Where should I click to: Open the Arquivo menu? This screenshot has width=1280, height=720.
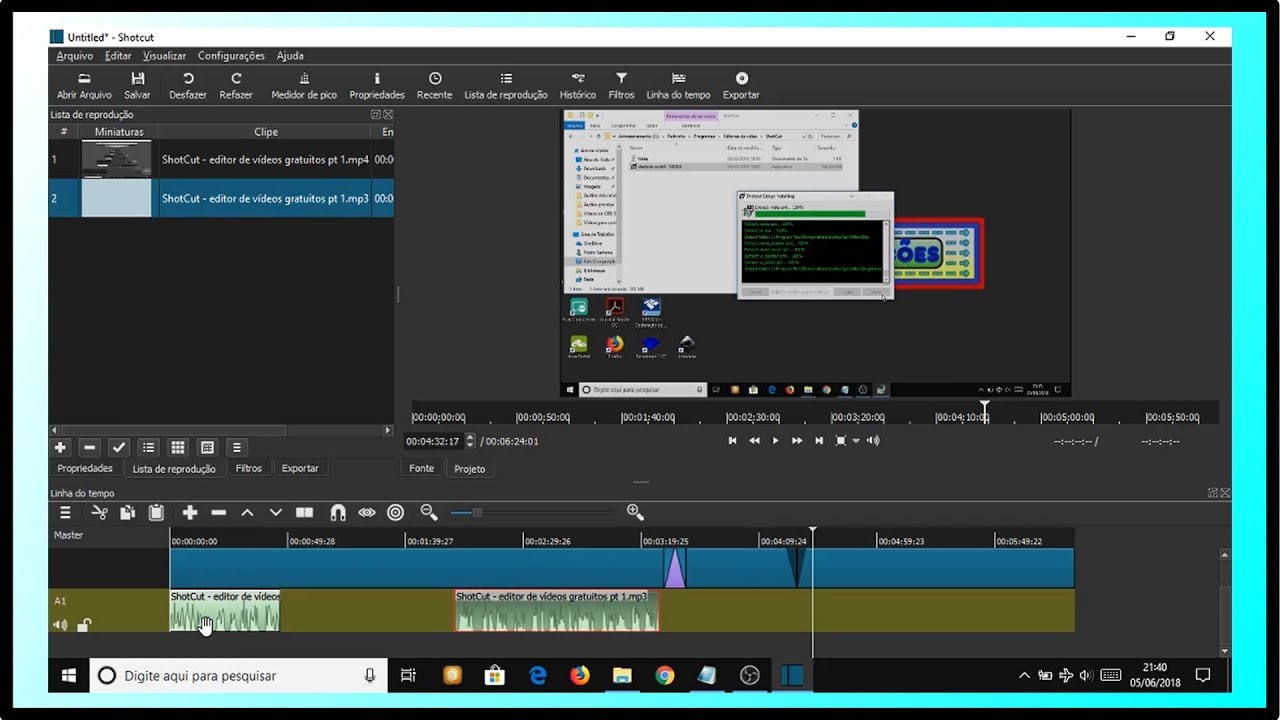click(x=75, y=56)
